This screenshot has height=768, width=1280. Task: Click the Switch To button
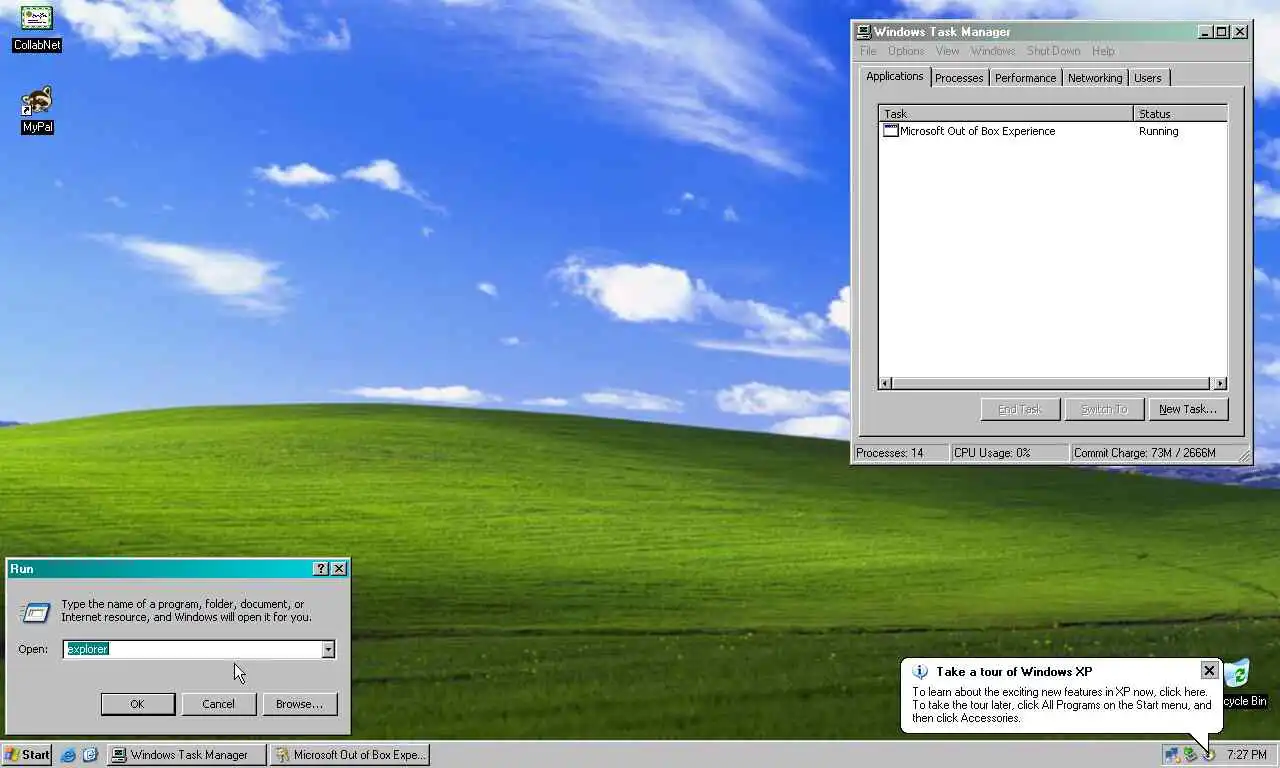(x=1104, y=409)
